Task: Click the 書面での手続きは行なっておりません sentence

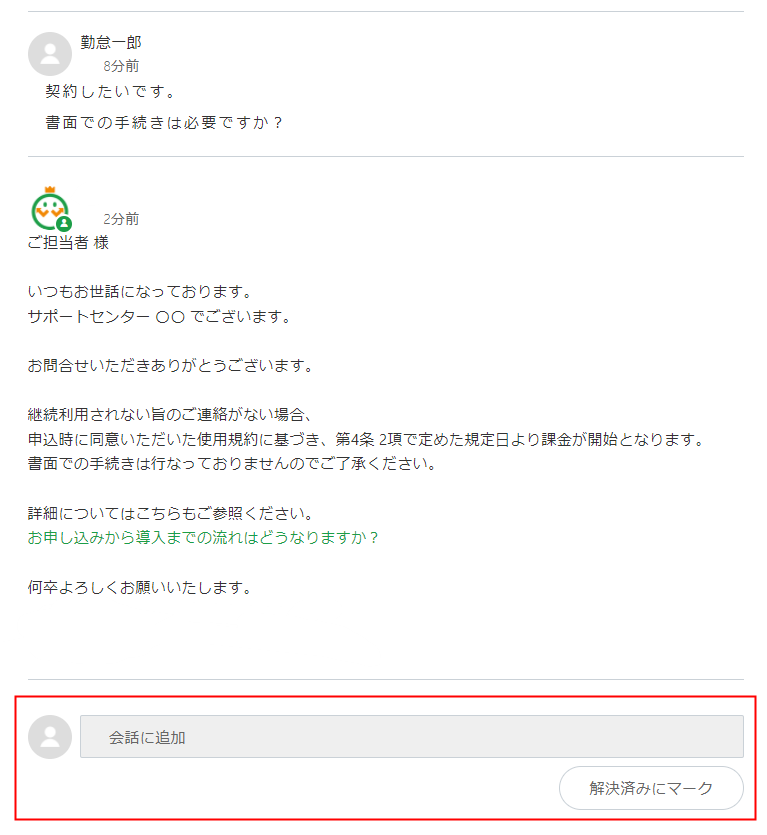Action: [232, 464]
